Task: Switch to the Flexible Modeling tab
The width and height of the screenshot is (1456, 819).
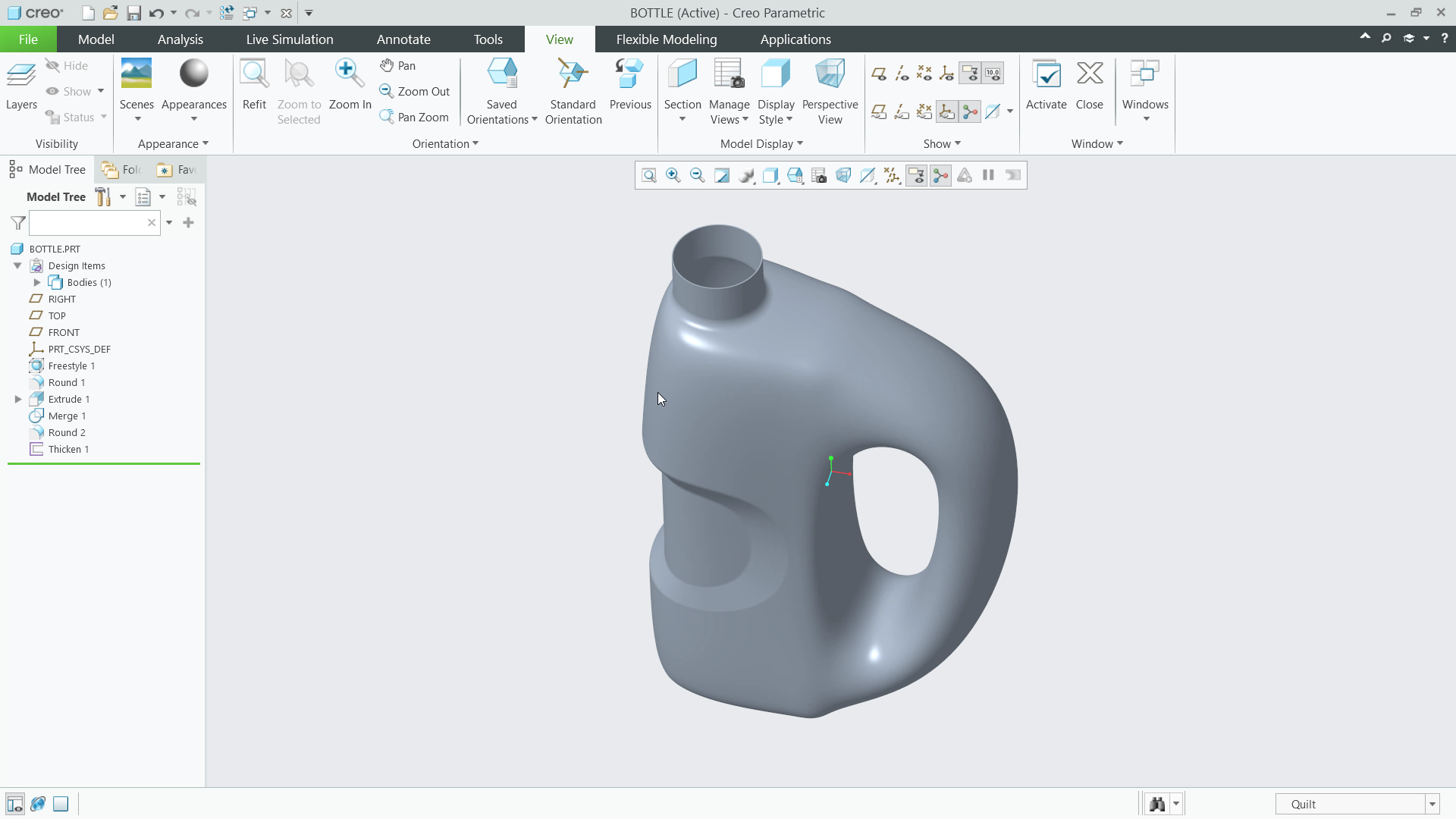Action: coord(666,39)
